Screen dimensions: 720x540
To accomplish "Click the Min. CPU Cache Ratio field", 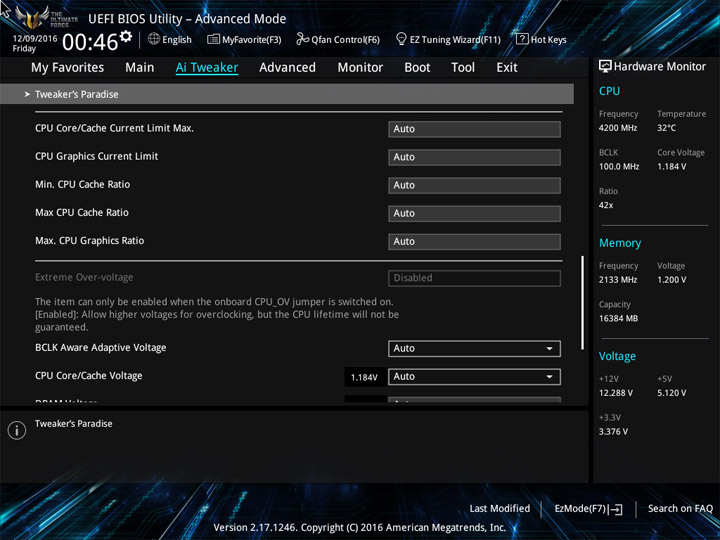I will point(474,186).
